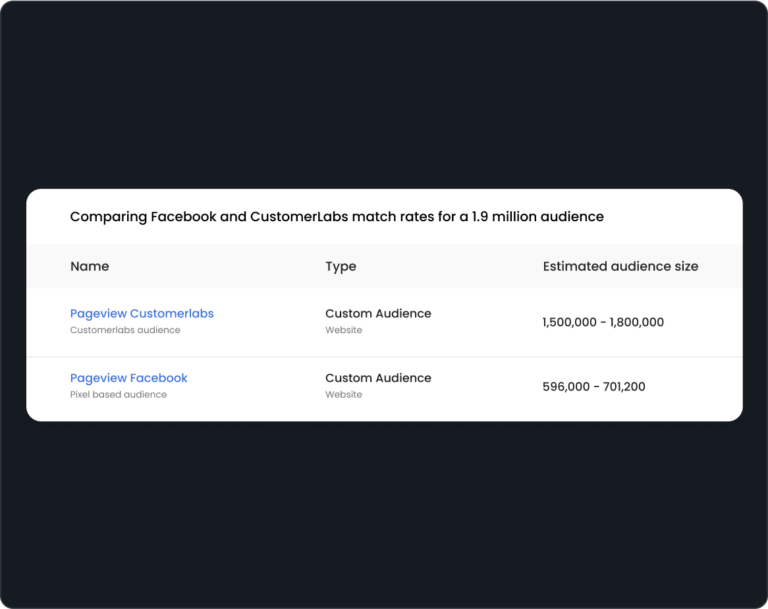
Task: Click Custom Audience in the Pageview Facebook row
Action: point(378,378)
